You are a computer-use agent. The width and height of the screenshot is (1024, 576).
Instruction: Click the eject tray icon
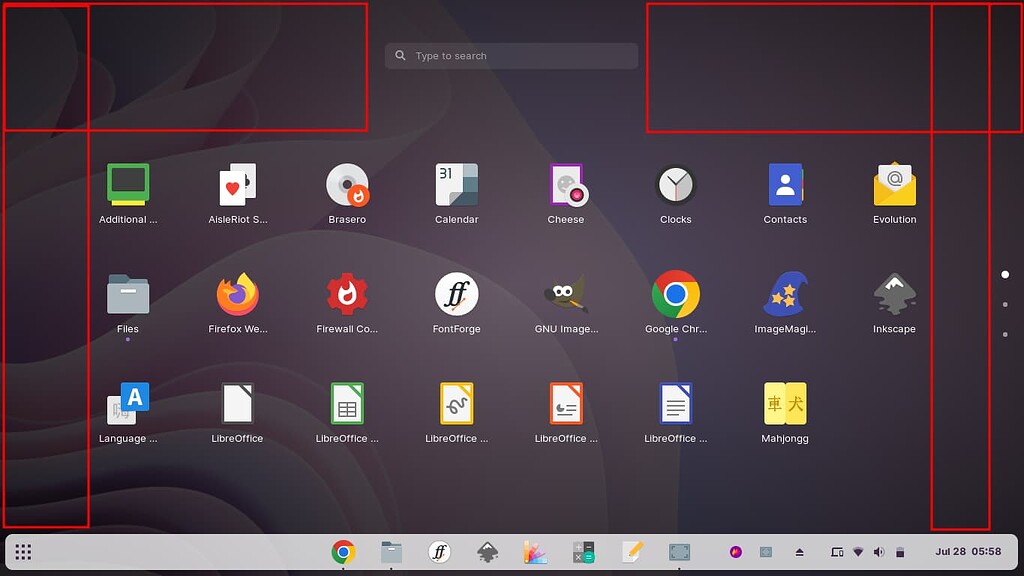[x=799, y=552]
